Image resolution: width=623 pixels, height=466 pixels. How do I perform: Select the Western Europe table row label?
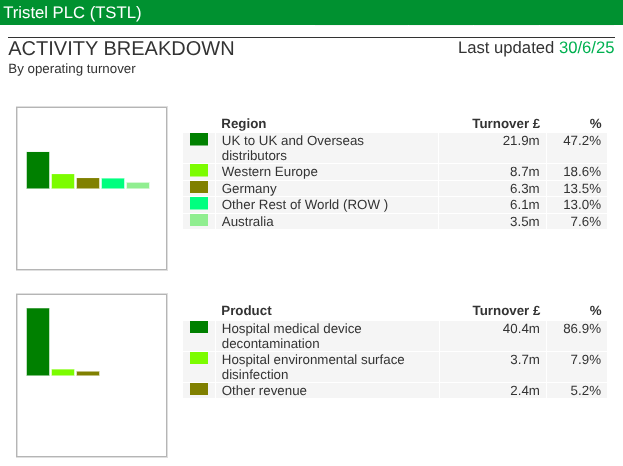(x=269, y=172)
